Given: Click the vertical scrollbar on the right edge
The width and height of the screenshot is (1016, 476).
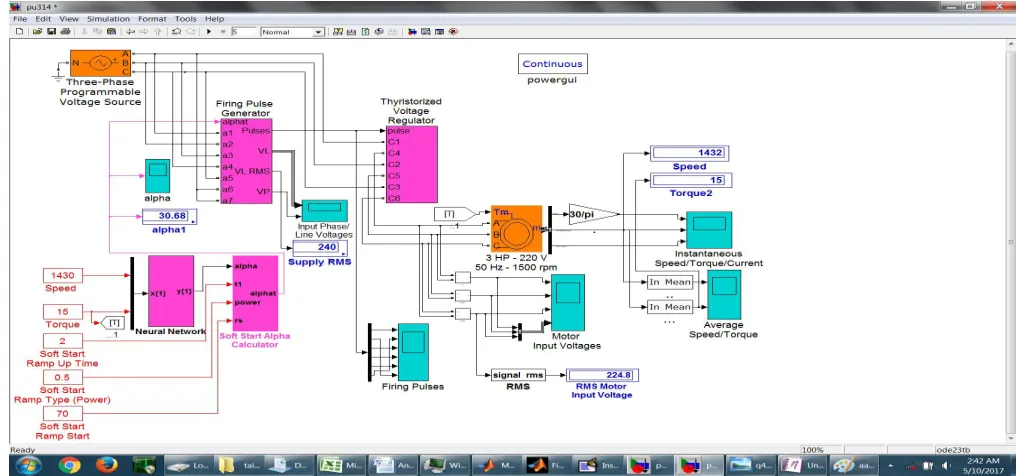Looking at the screenshot, I should pyautogui.click(x=1011, y=240).
